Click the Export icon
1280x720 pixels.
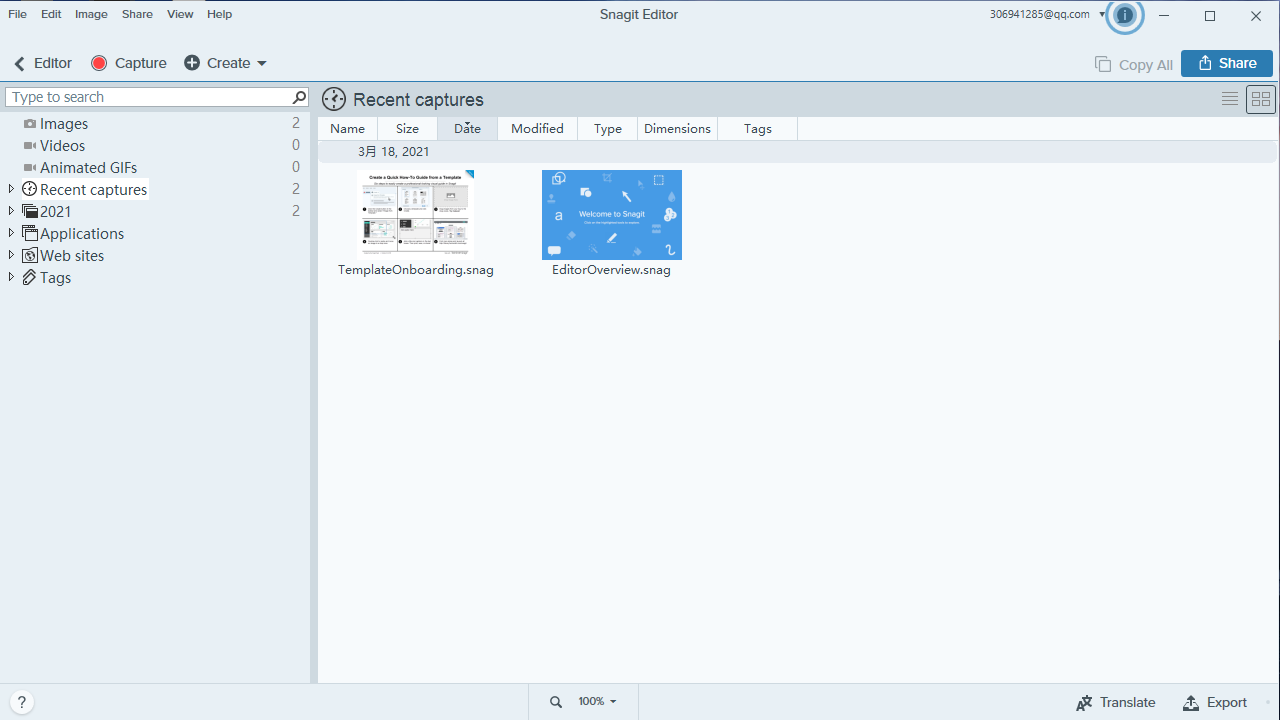tap(1191, 703)
